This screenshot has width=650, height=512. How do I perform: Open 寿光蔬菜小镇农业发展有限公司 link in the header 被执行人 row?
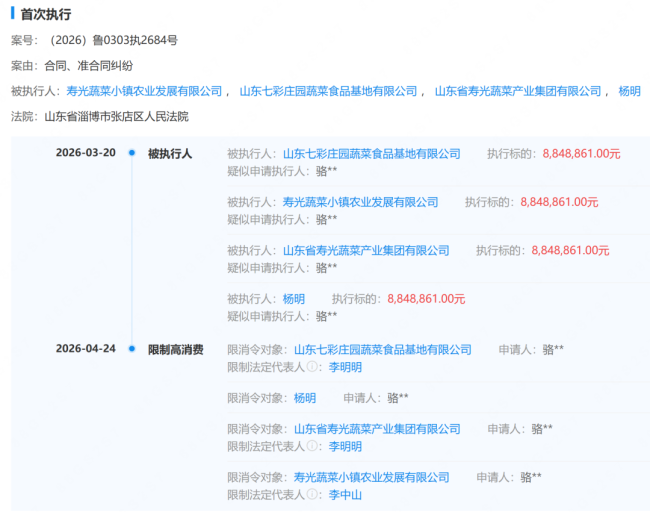pos(144,91)
